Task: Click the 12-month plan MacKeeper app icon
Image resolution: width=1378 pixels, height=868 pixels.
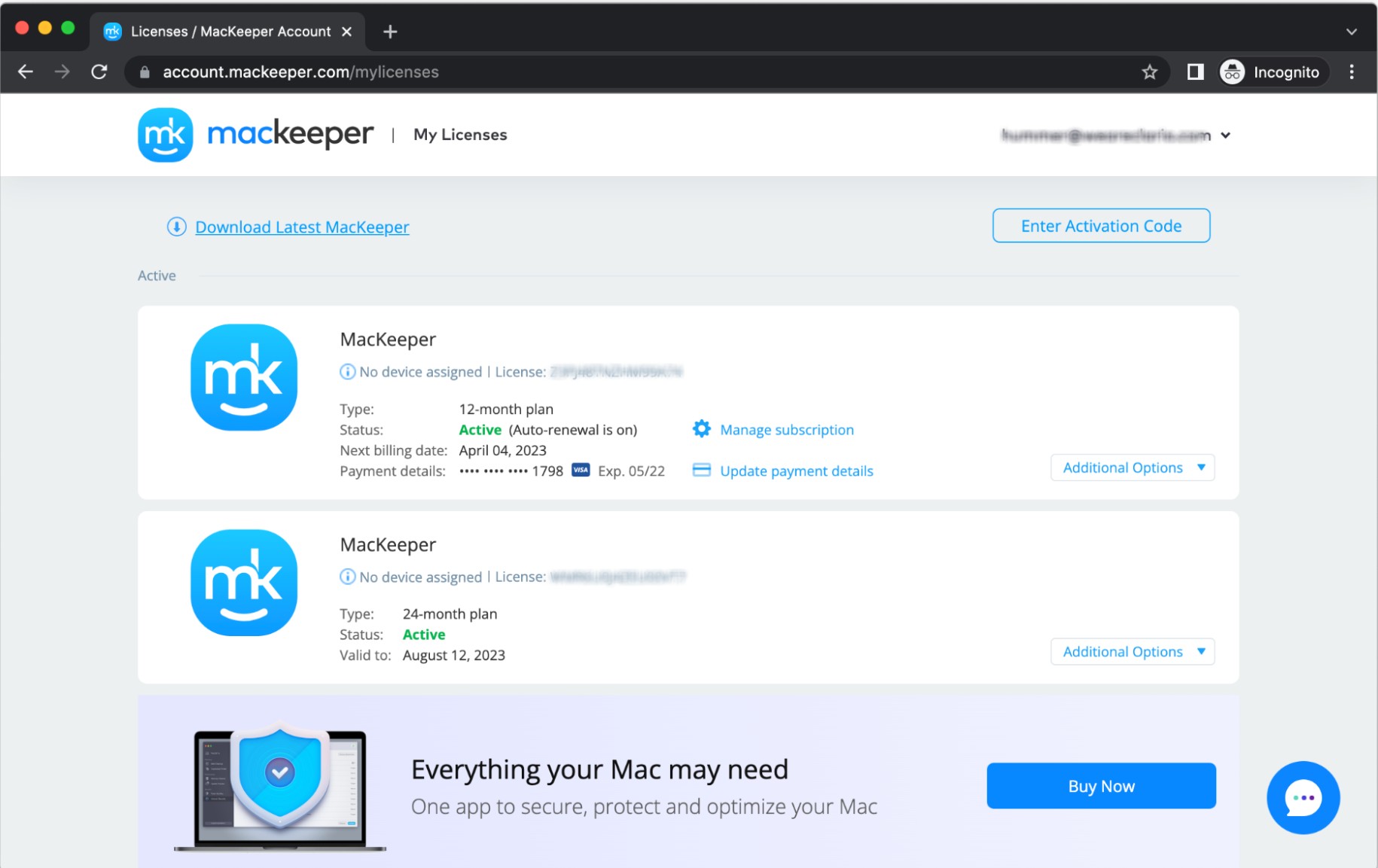Action: click(244, 377)
